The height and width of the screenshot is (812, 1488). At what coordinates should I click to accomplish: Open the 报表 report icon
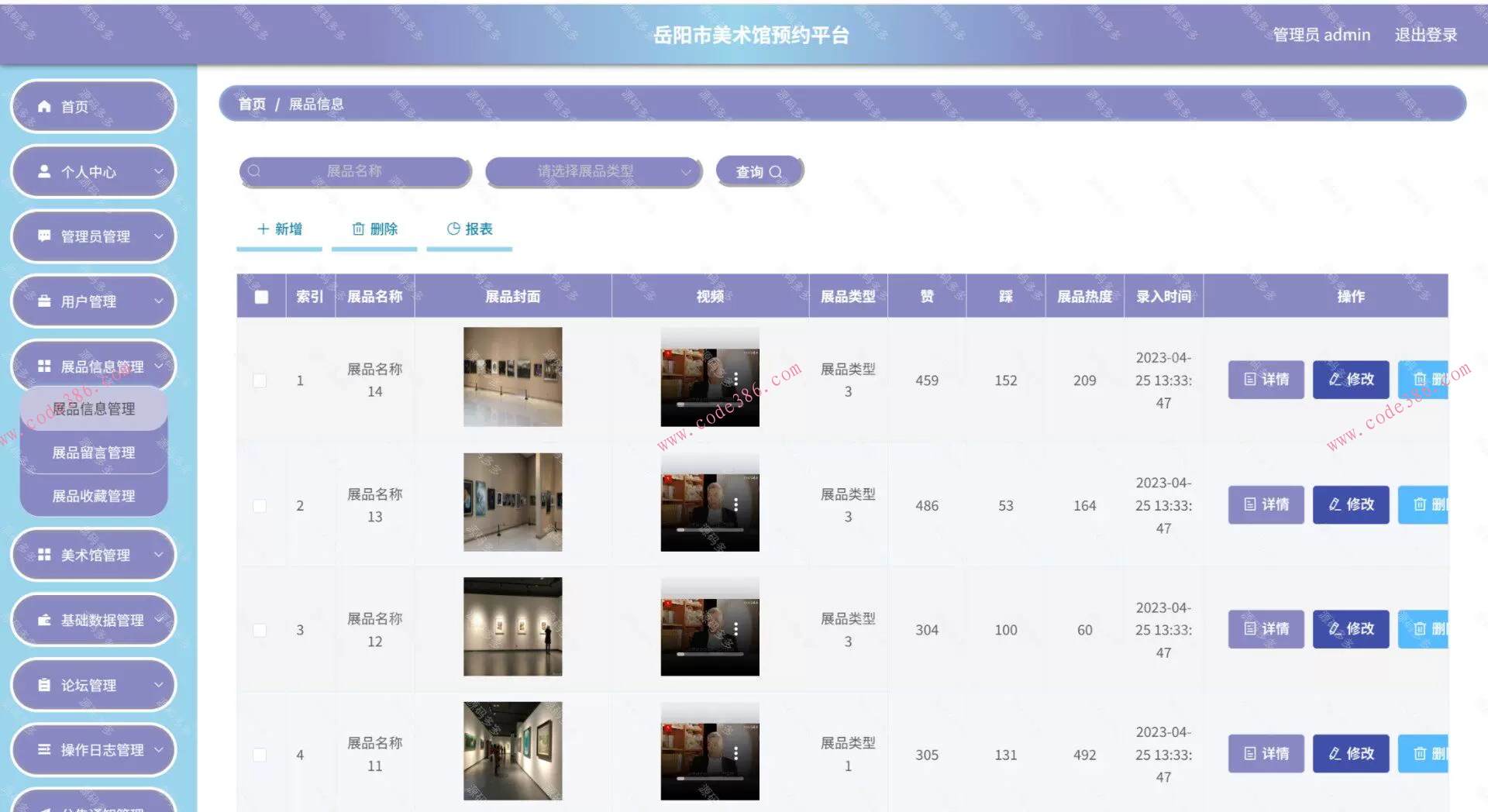coord(453,229)
